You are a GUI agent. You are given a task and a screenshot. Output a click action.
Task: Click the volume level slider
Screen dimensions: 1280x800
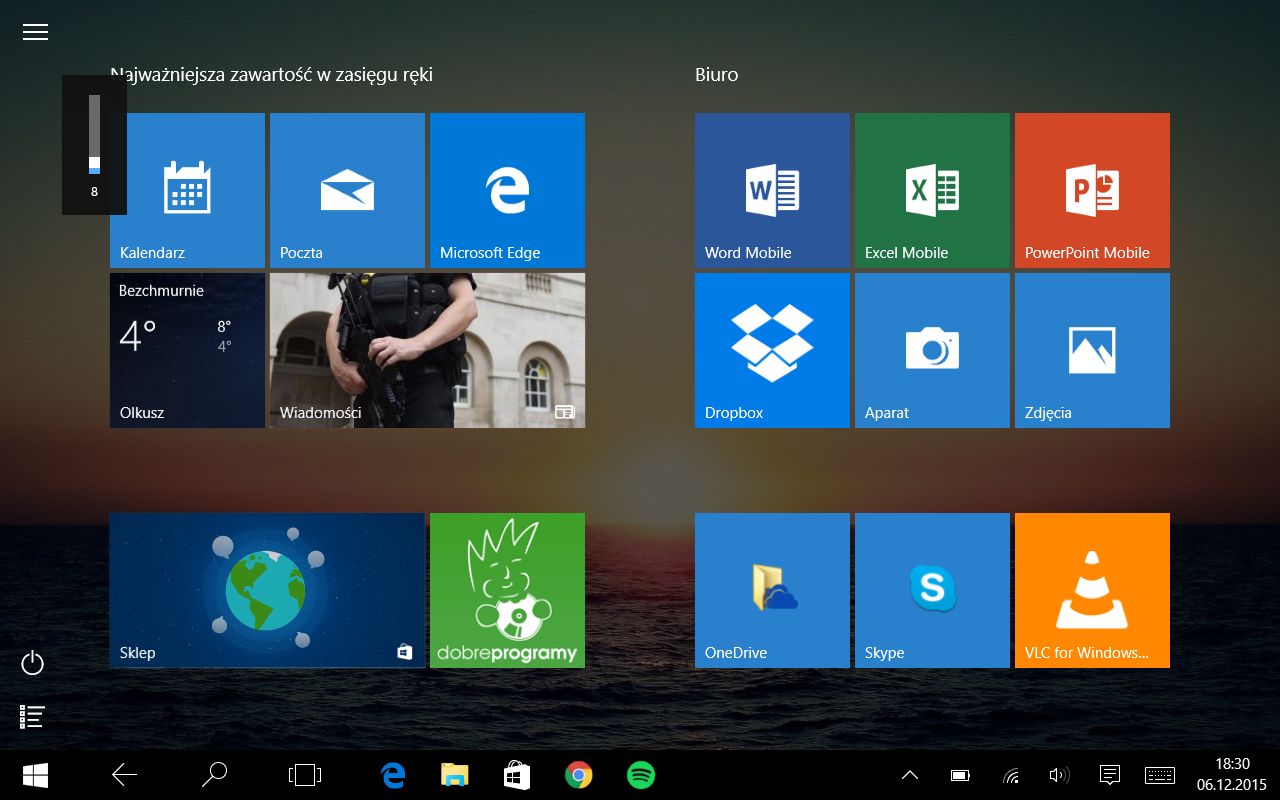(x=94, y=134)
